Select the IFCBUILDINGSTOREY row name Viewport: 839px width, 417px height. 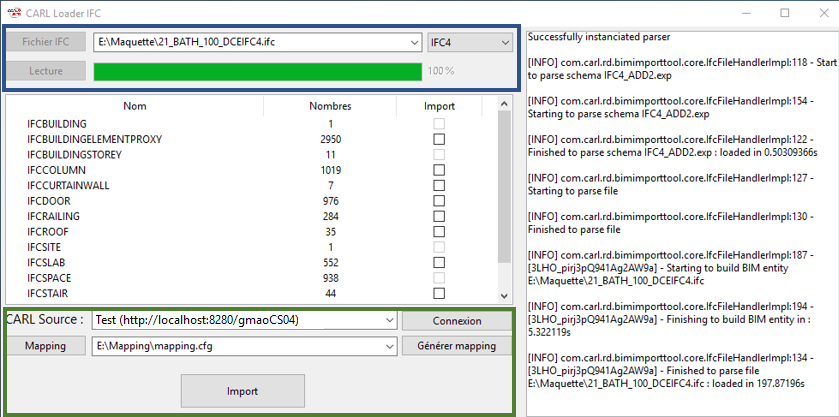click(x=74, y=155)
